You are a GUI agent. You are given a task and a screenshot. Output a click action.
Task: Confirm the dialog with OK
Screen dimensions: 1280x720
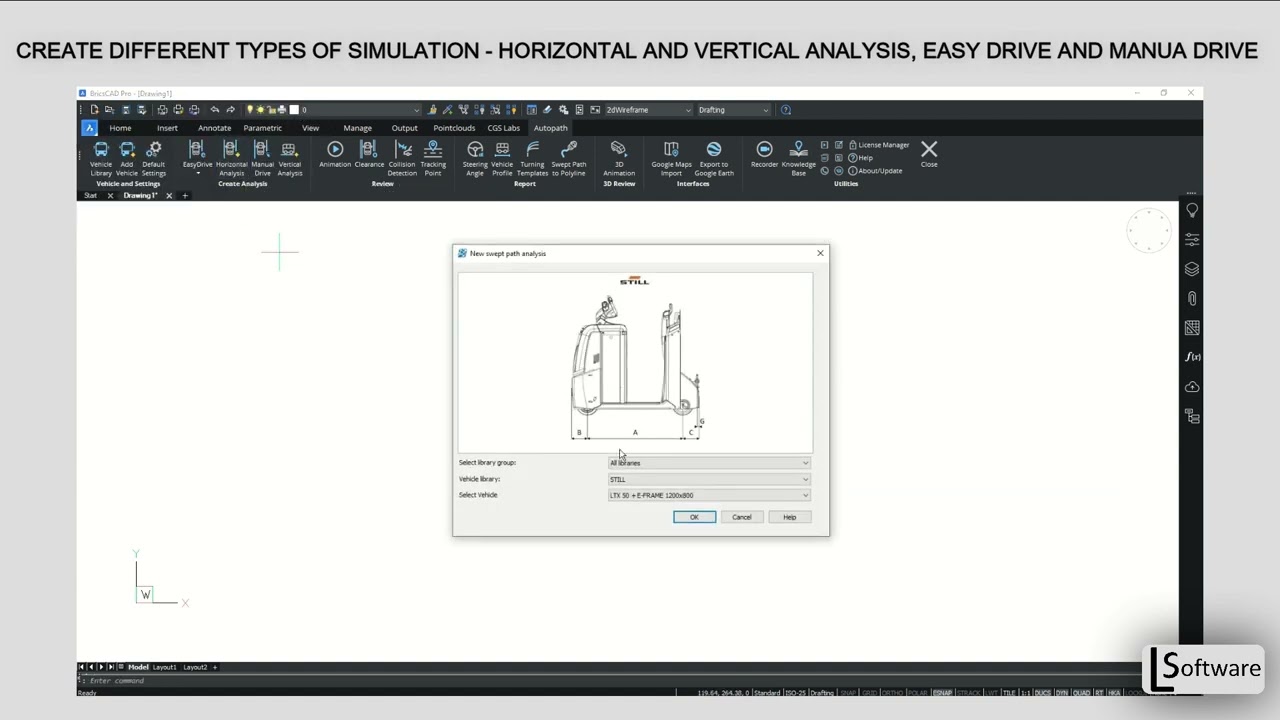tap(694, 517)
